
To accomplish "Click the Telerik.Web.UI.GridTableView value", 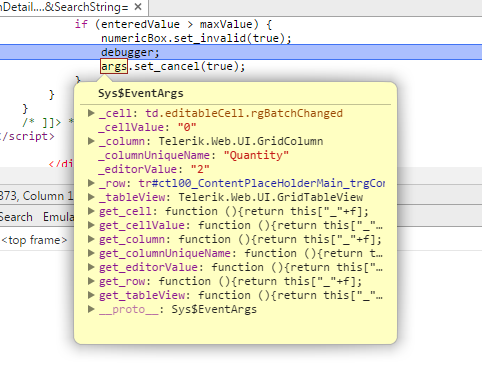I will tap(271, 197).
